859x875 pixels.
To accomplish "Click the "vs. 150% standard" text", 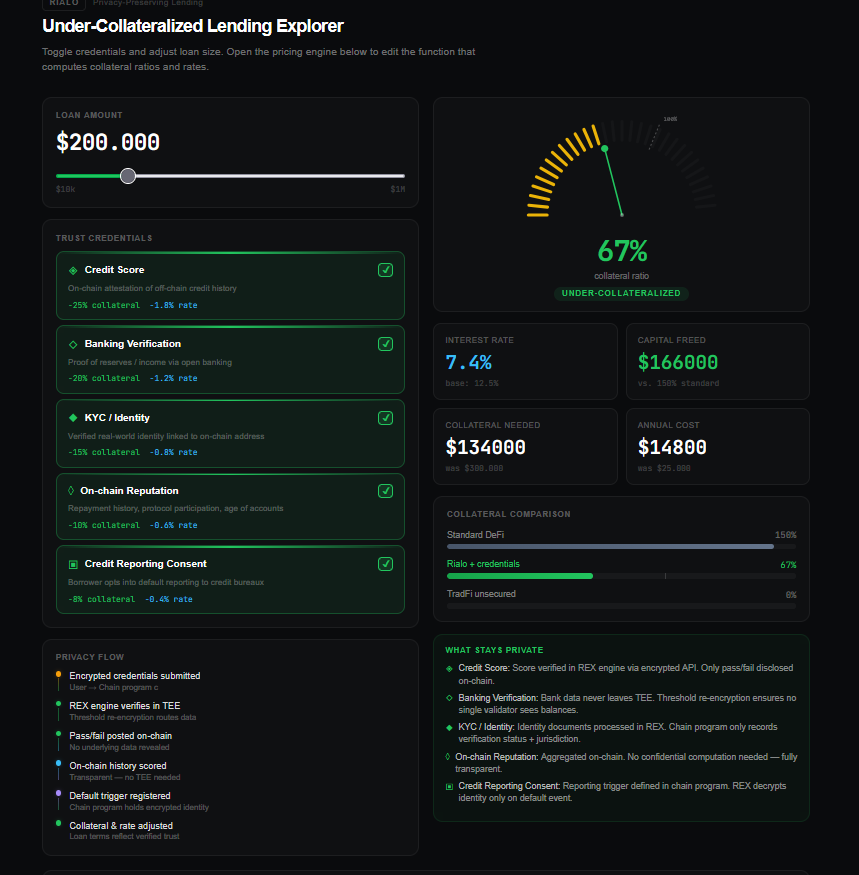I will [x=678, y=383].
